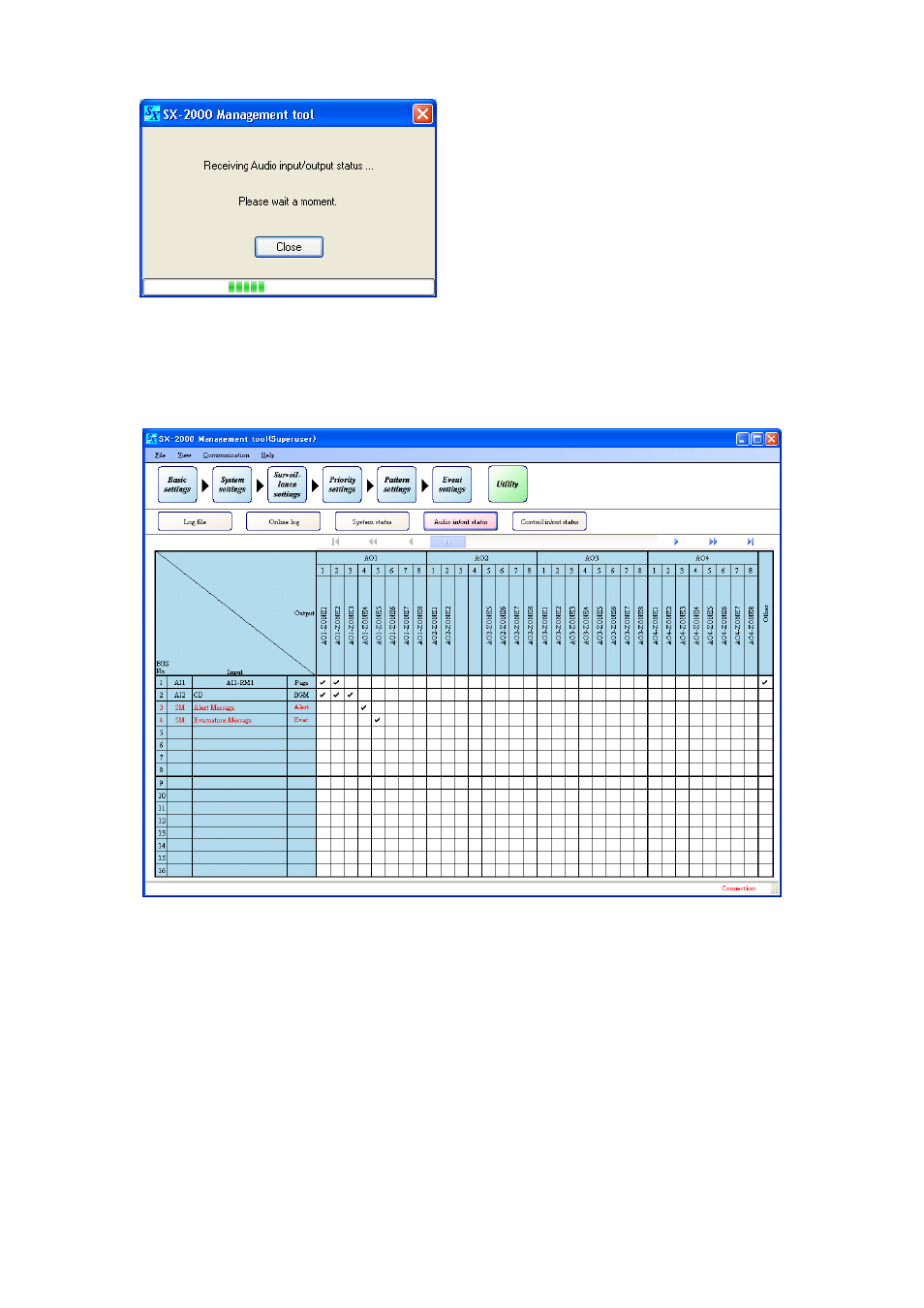Click the arrow between Priority and Pattern settings
The image size is (924, 1308).
click(370, 485)
